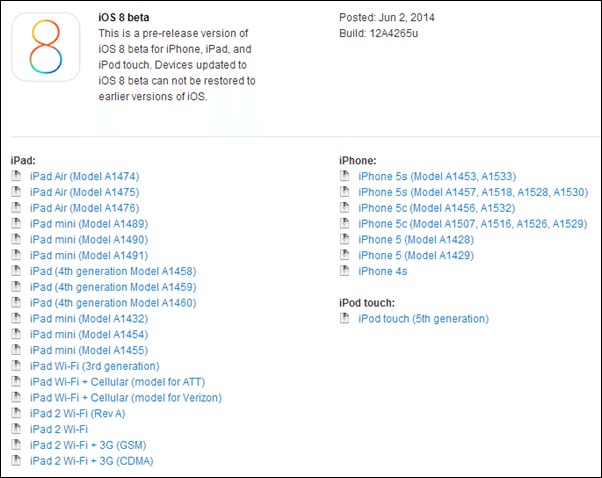
Task: Click document icon beside iPad mini (Model A1489)
Action: 16,224
